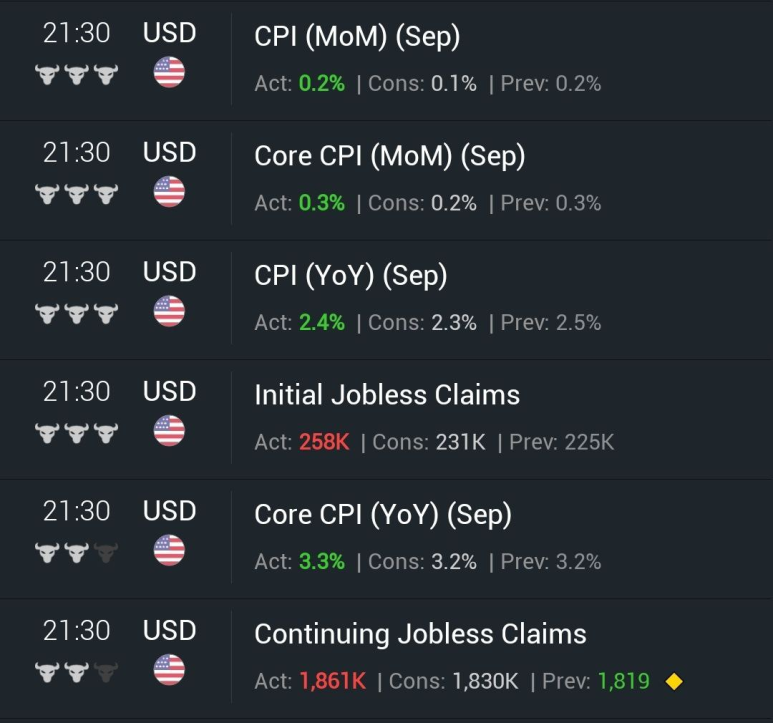Screen dimensions: 773x723
Task: Tap the US flag beside Continuing Jobless Claims
Action: tap(169, 670)
